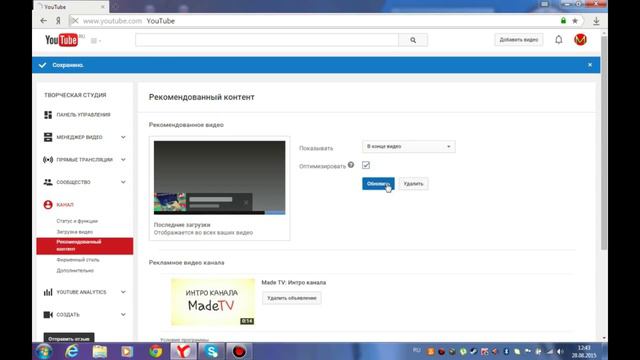Click the Made TV: Интро канала title
The height and width of the screenshot is (360, 640).
[293, 282]
